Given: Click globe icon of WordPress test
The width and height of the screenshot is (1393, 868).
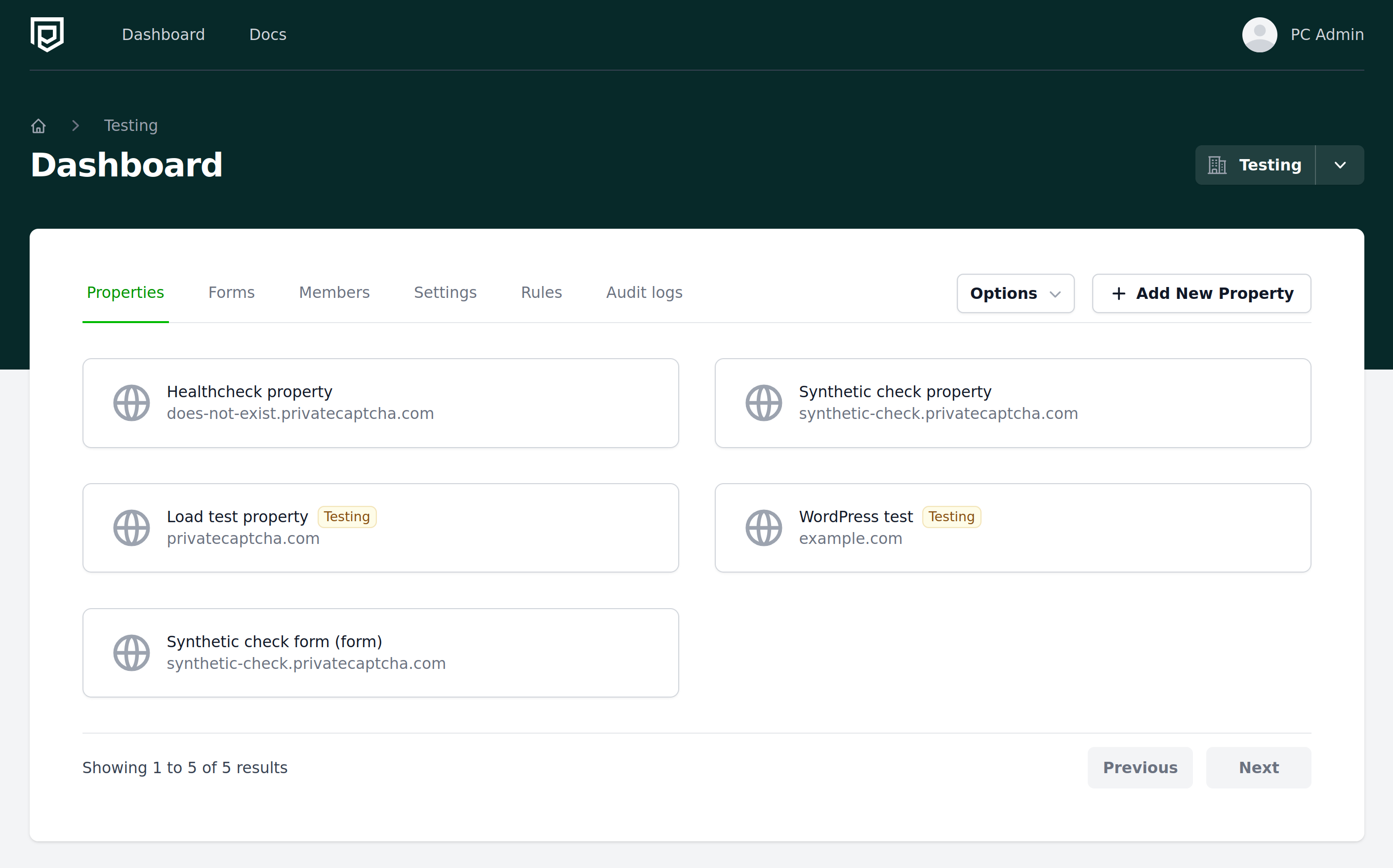Looking at the screenshot, I should [x=763, y=528].
